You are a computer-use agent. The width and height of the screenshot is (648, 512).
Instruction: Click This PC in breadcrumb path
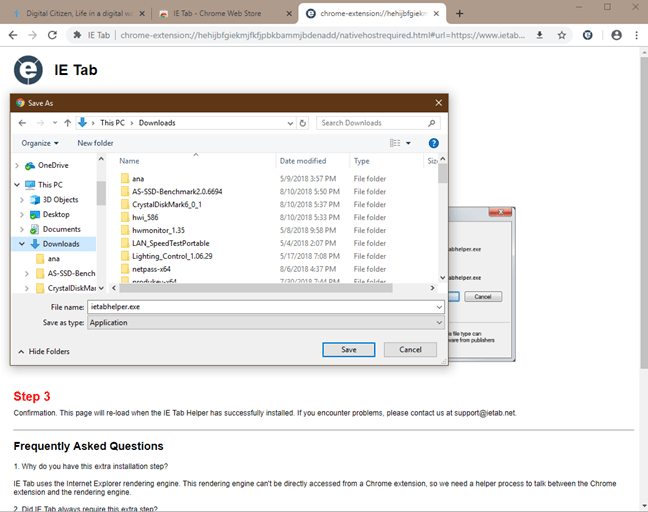(112, 123)
